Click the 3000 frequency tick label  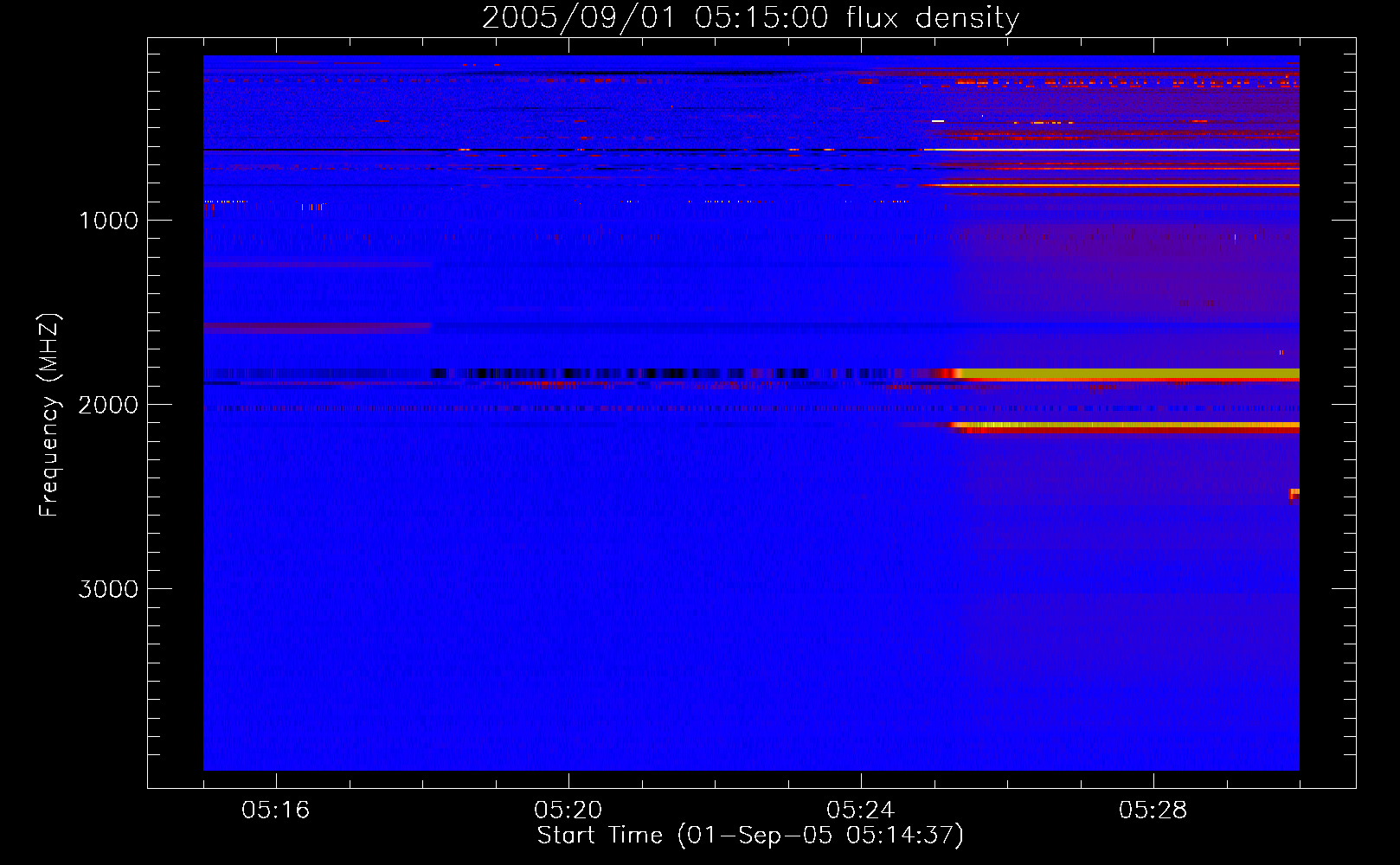click(x=108, y=589)
